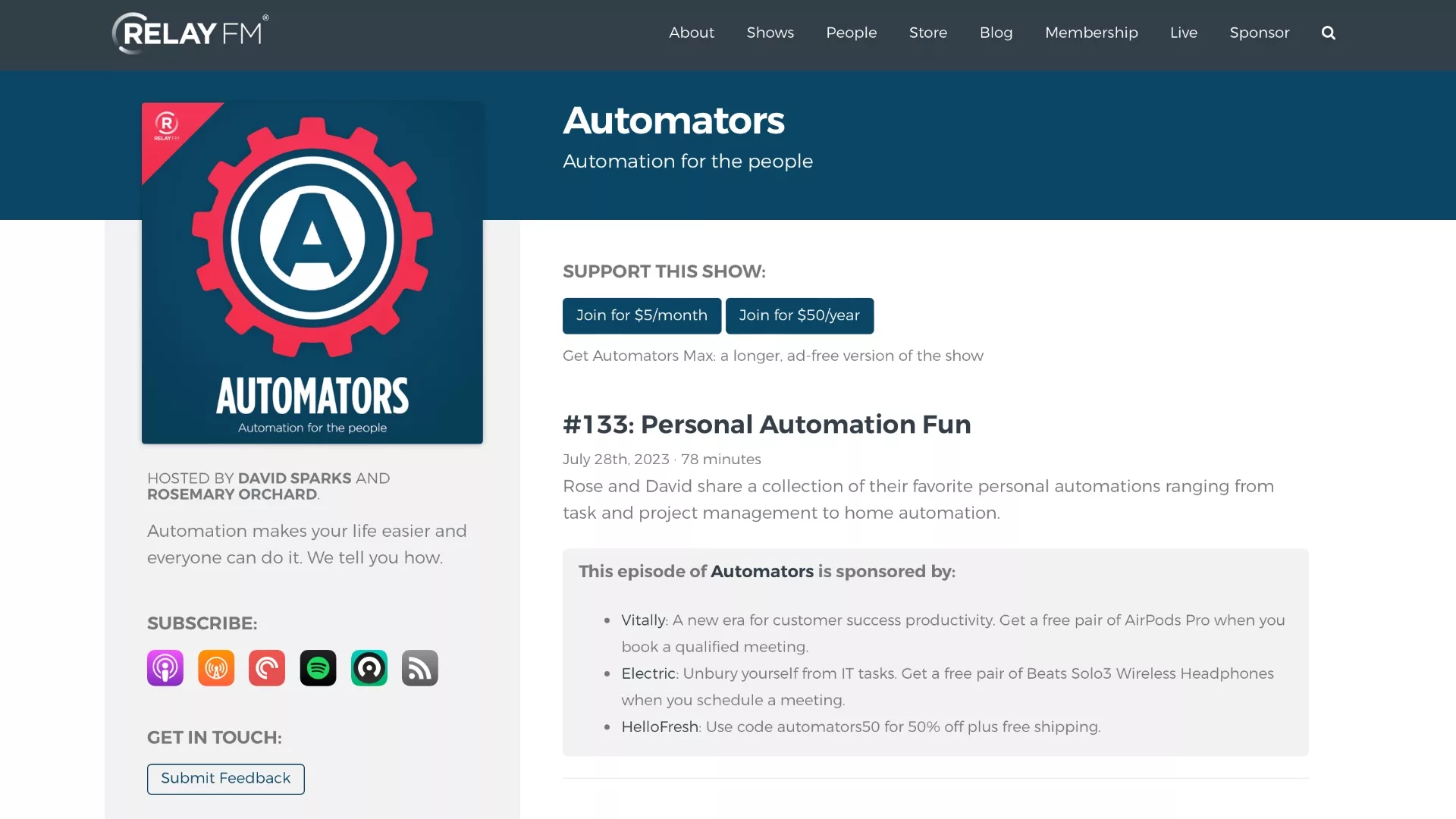This screenshot has height=819, width=1456.
Task: Open the People page
Action: pos(852,33)
